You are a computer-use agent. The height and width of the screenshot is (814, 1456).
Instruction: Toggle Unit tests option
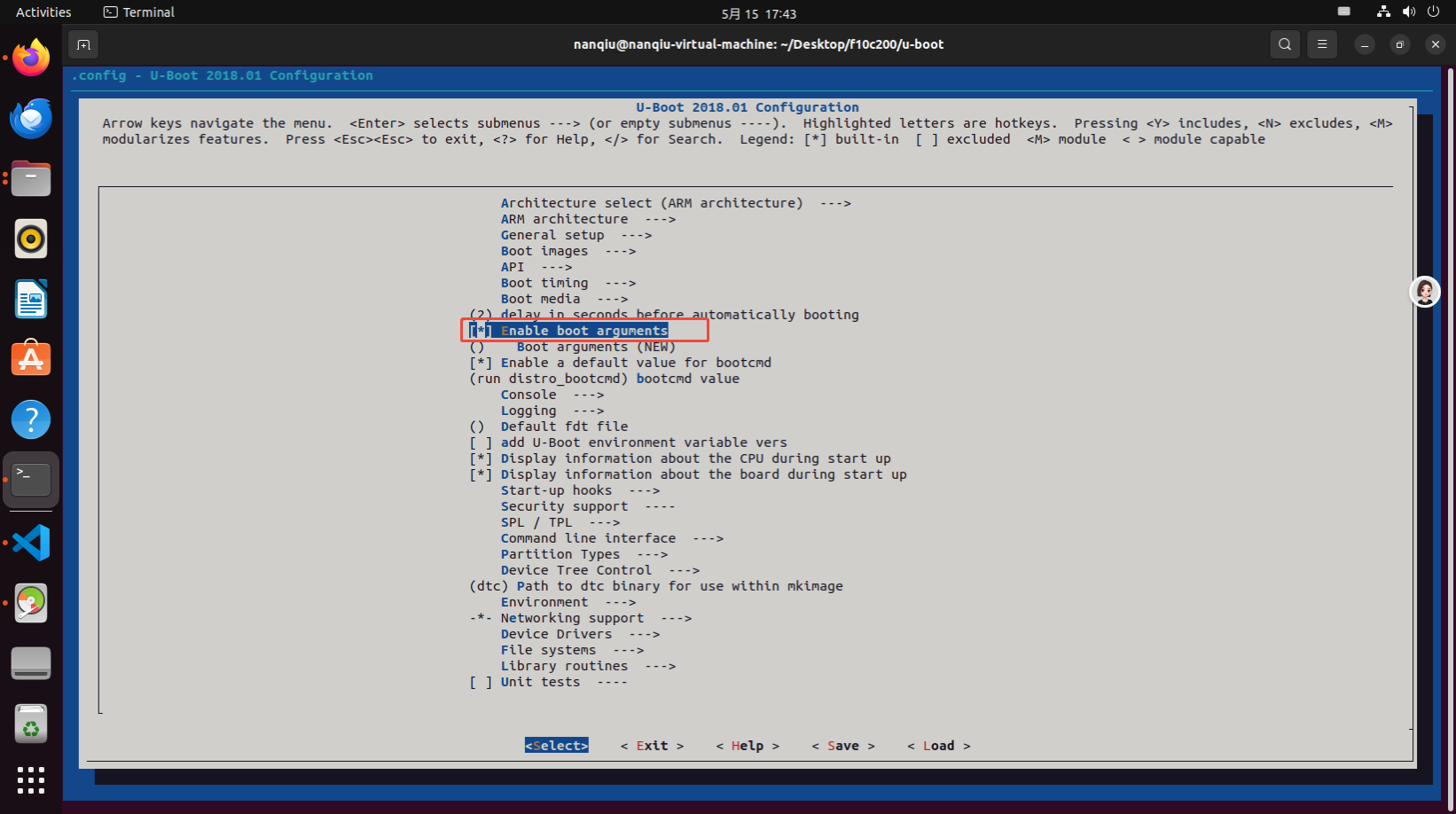click(548, 682)
